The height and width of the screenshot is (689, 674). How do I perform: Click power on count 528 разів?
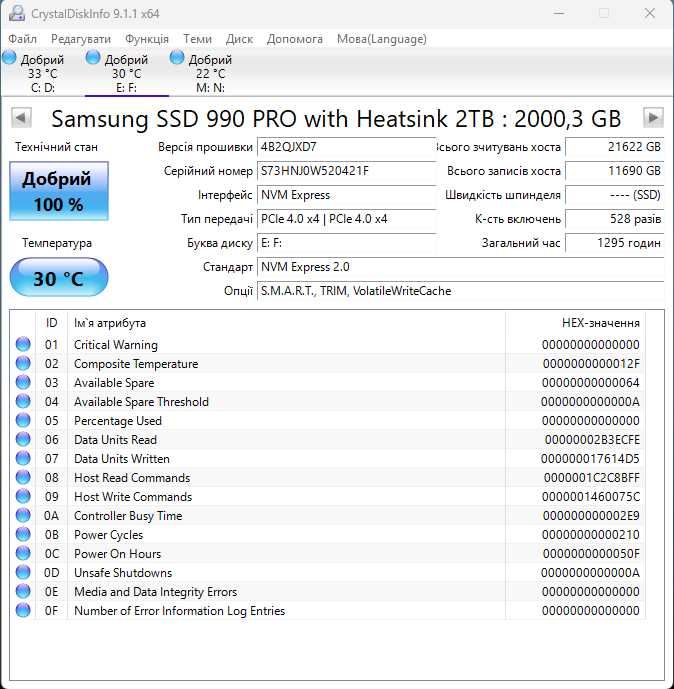[614, 219]
